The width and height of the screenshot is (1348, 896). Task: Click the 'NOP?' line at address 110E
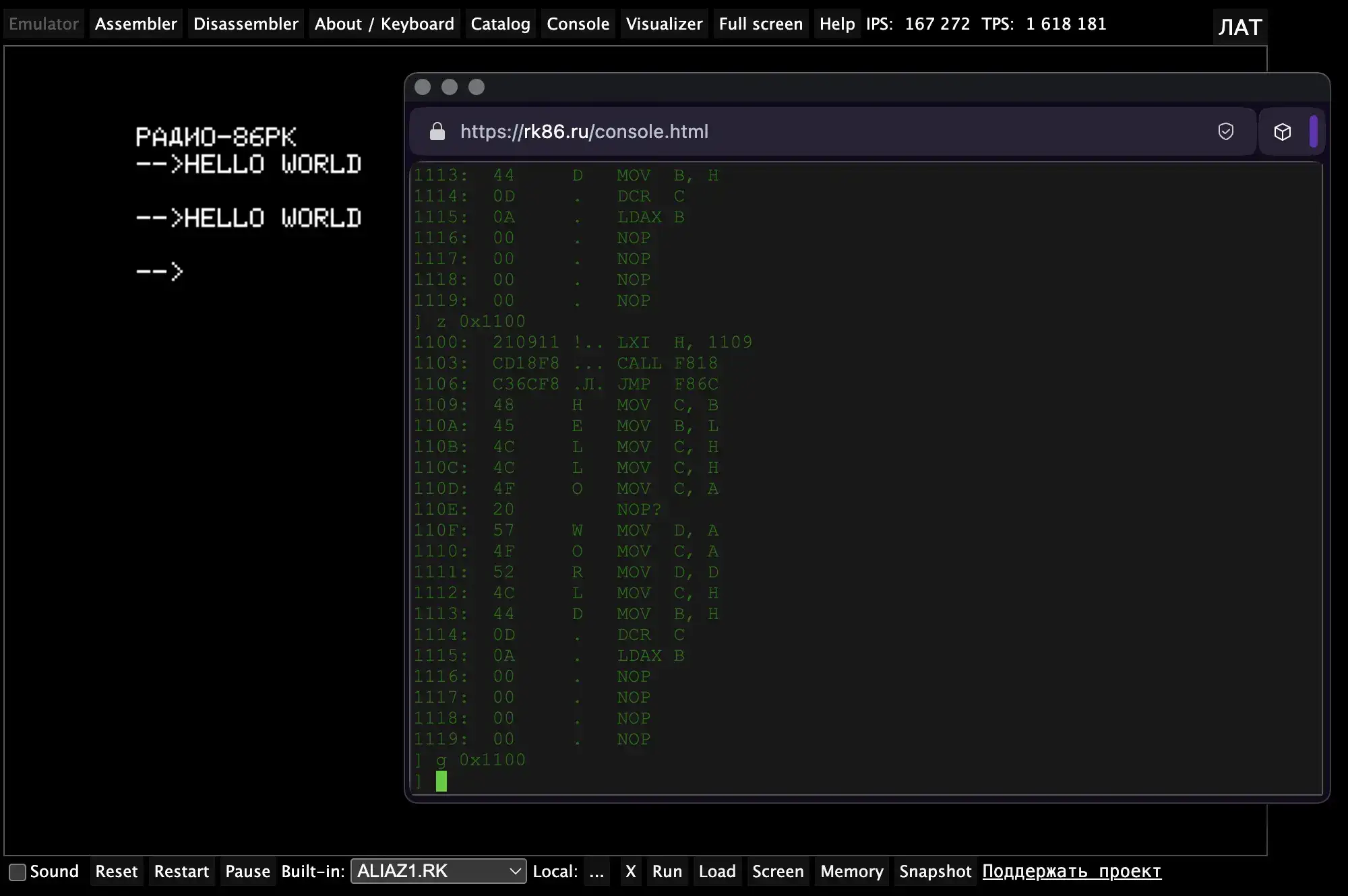[x=538, y=509]
